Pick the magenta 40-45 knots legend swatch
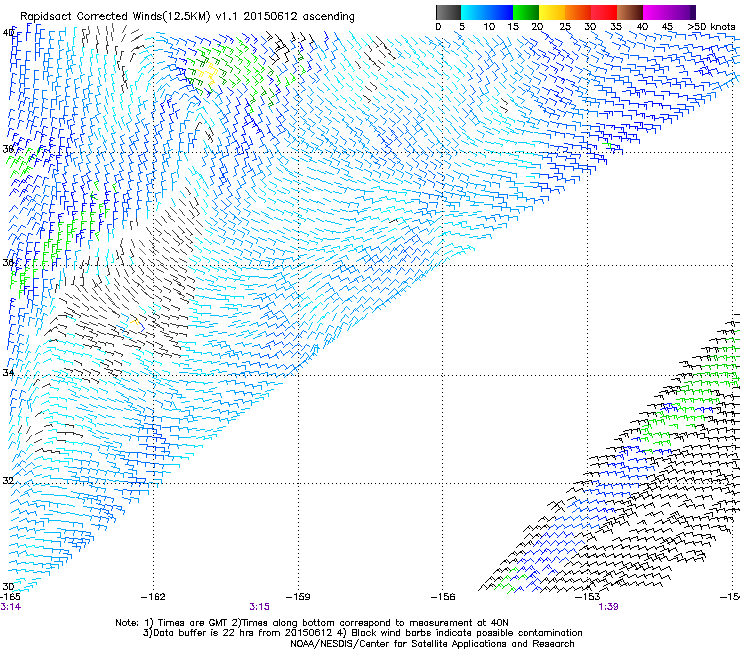 pos(656,12)
